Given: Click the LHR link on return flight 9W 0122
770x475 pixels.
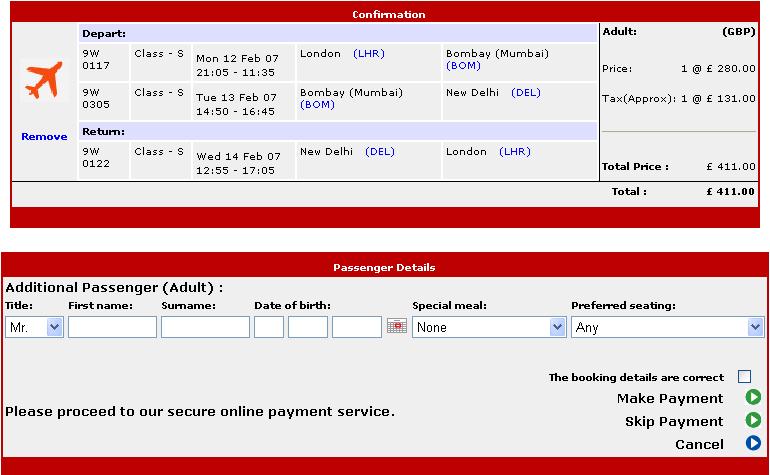Looking at the screenshot, I should [x=515, y=152].
